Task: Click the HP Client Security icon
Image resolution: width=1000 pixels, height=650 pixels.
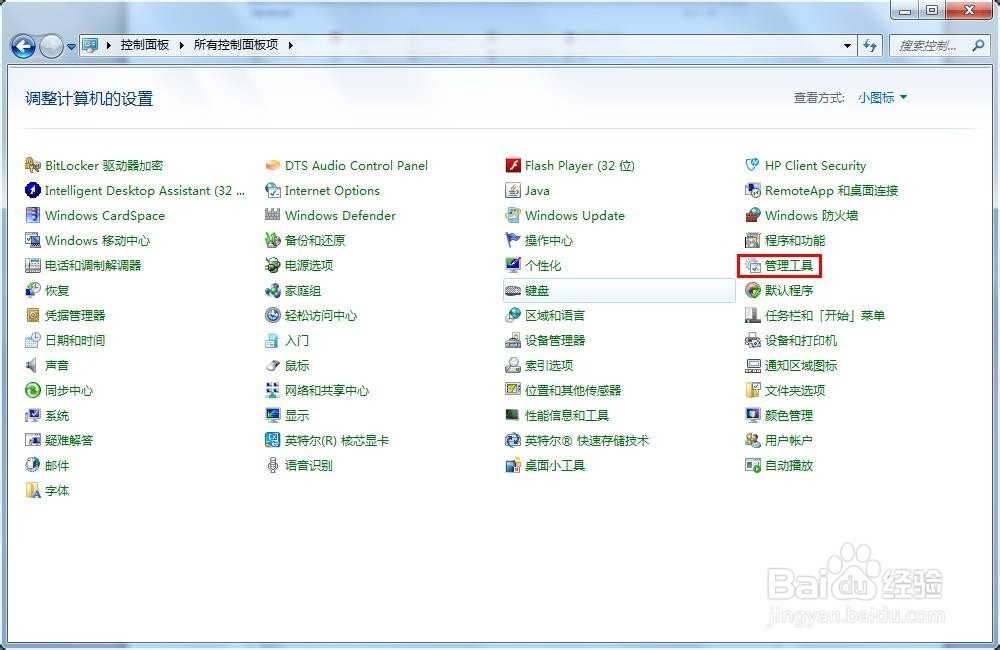Action: click(753, 165)
